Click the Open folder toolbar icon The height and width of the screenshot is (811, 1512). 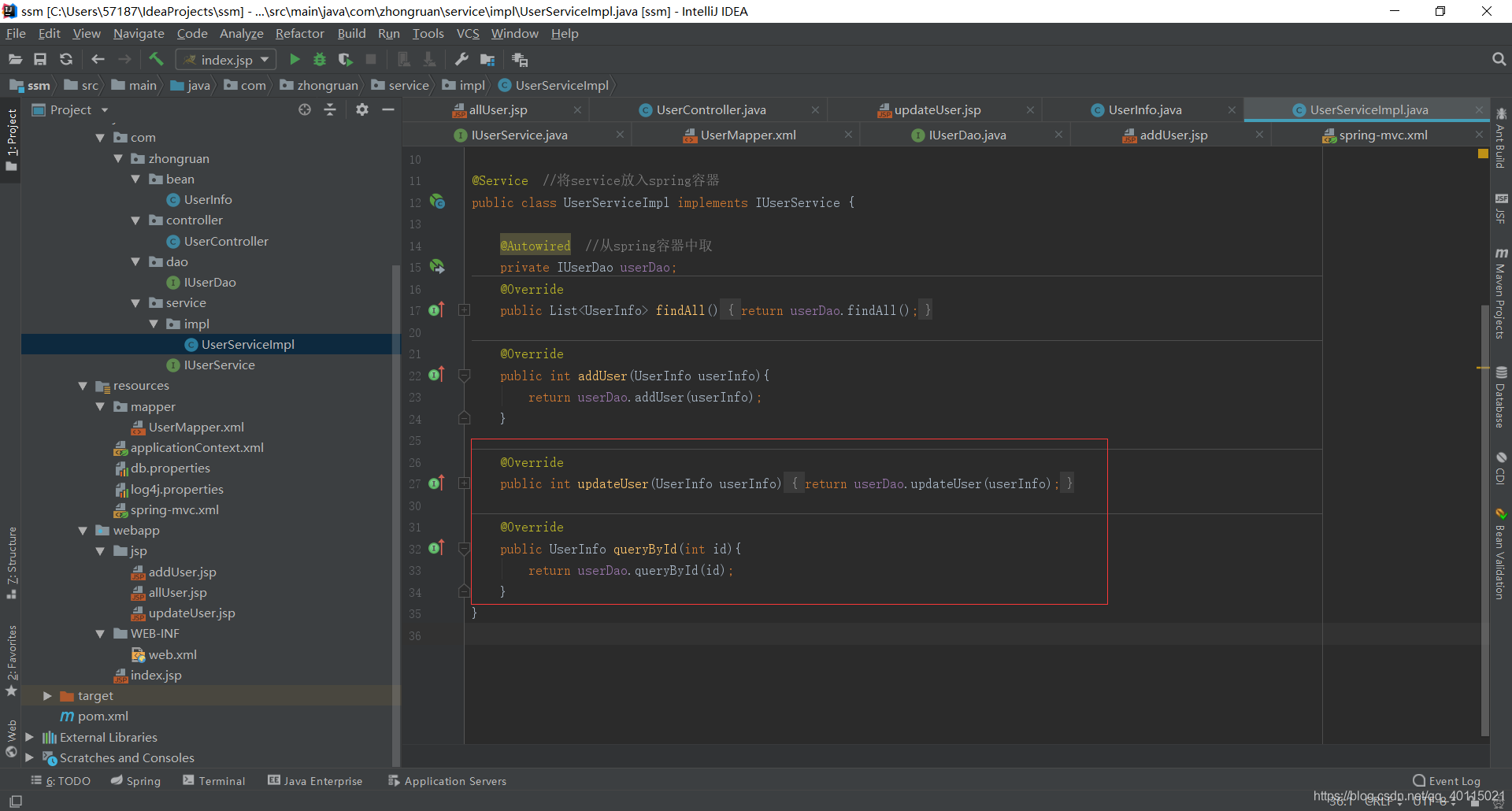click(15, 59)
